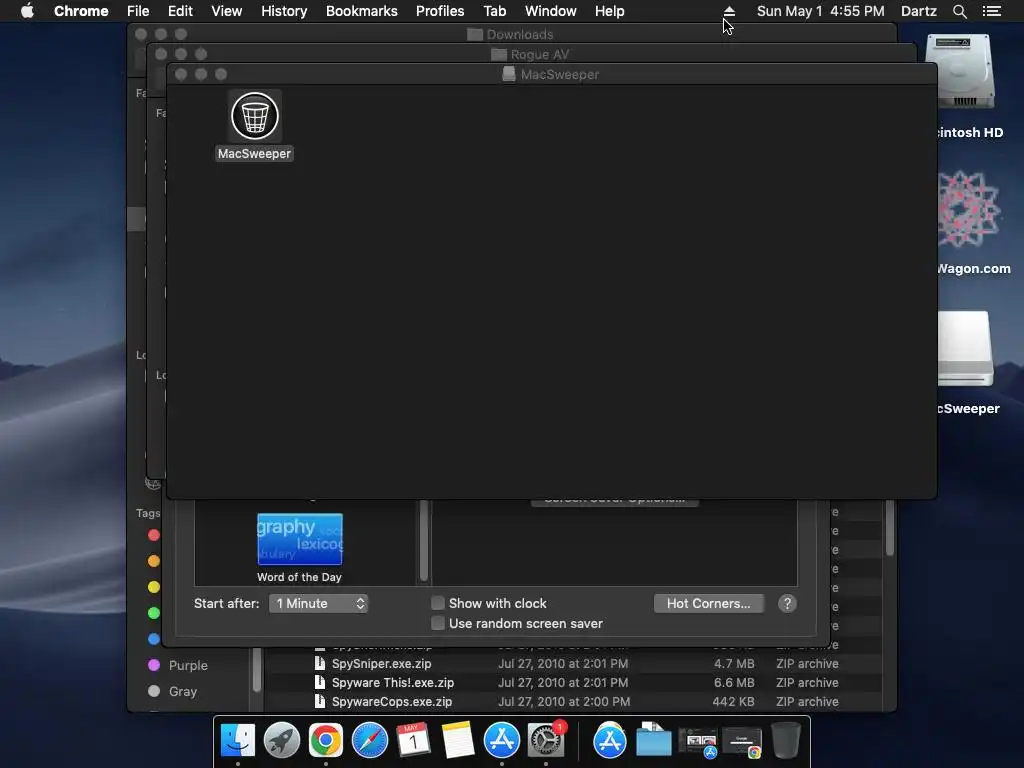Open the Bookmarks menu
The height and width of the screenshot is (768, 1024).
[362, 11]
